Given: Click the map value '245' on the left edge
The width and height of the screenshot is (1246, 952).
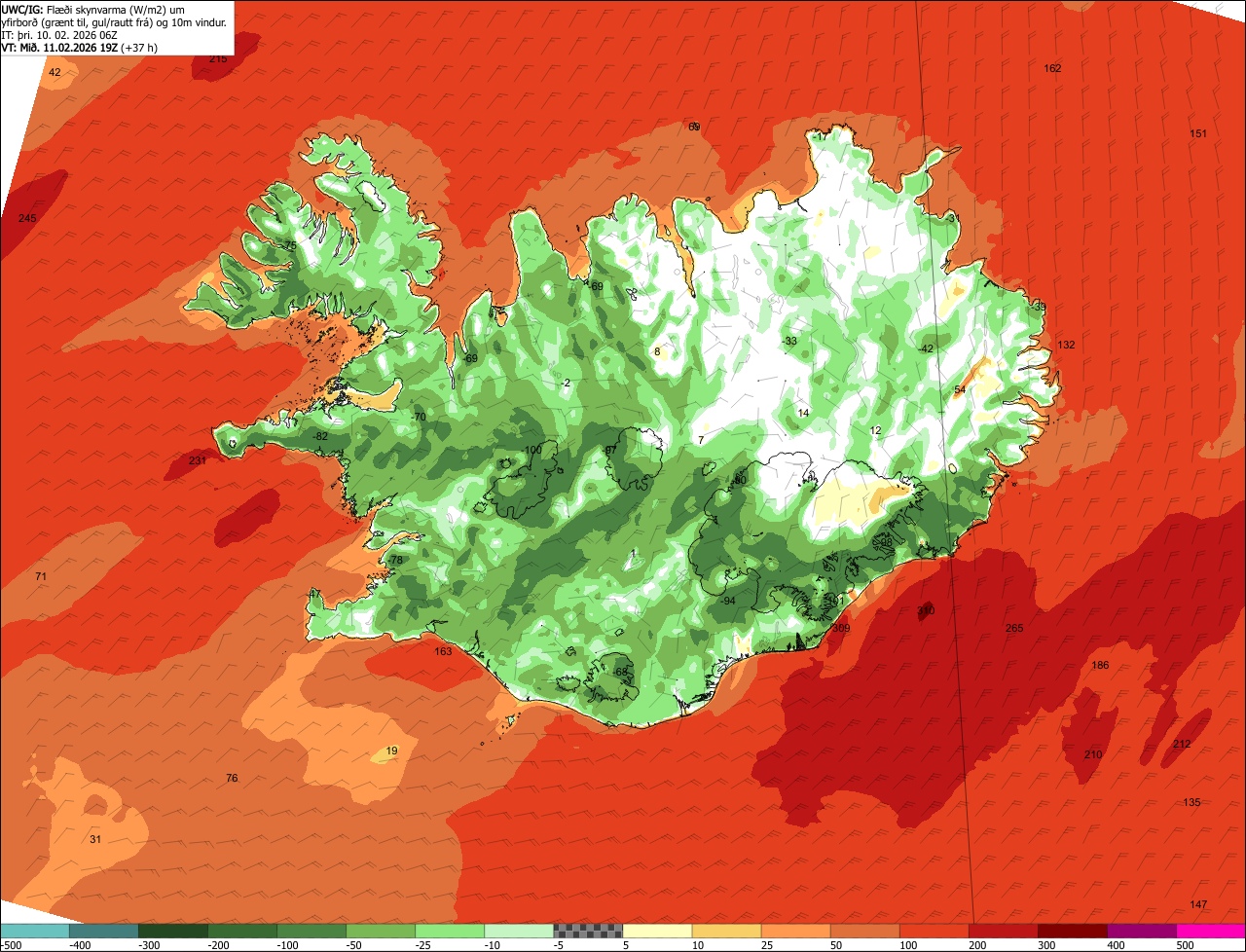Looking at the screenshot, I should point(27,218).
